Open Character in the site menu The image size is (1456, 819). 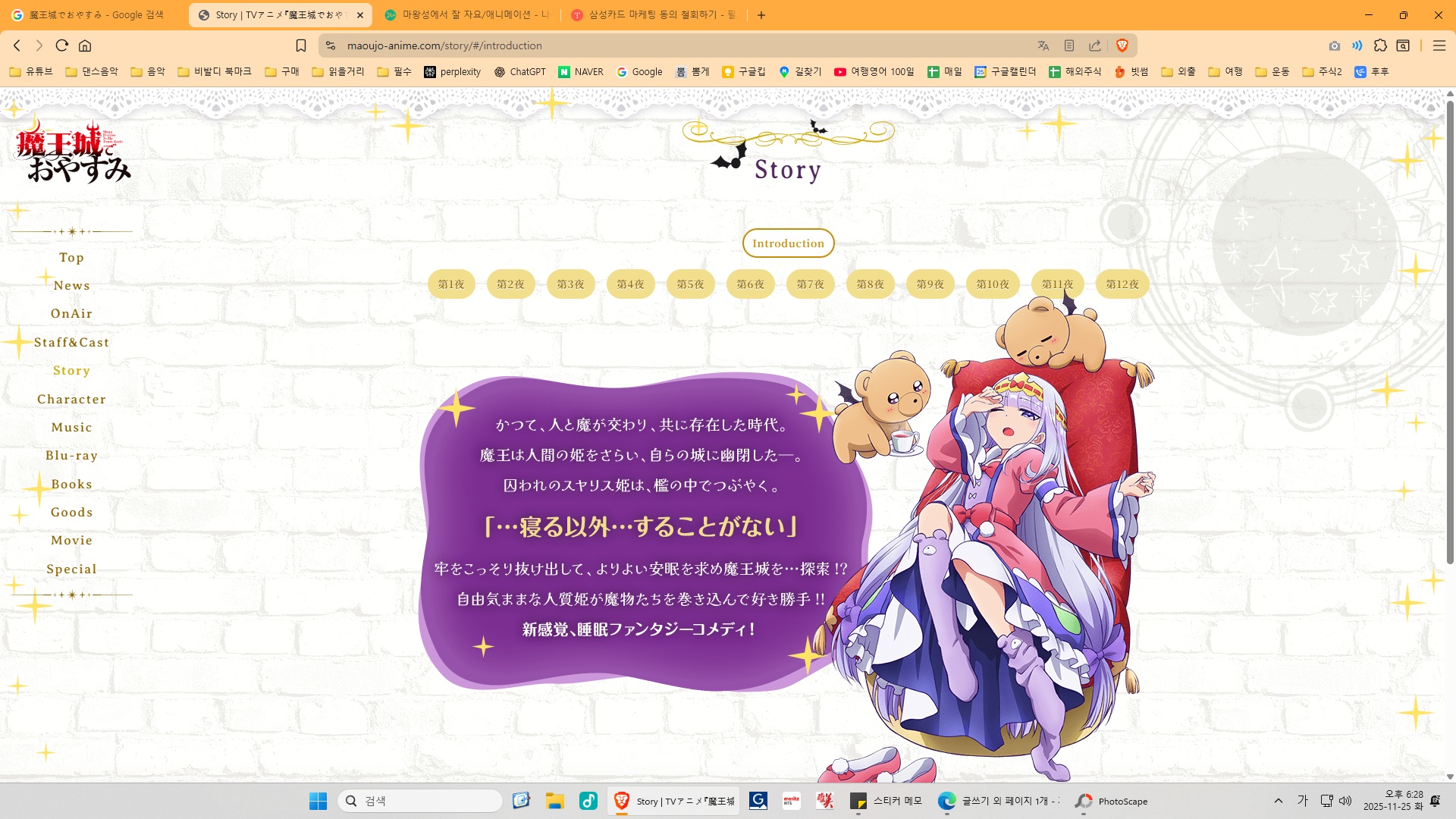71,399
